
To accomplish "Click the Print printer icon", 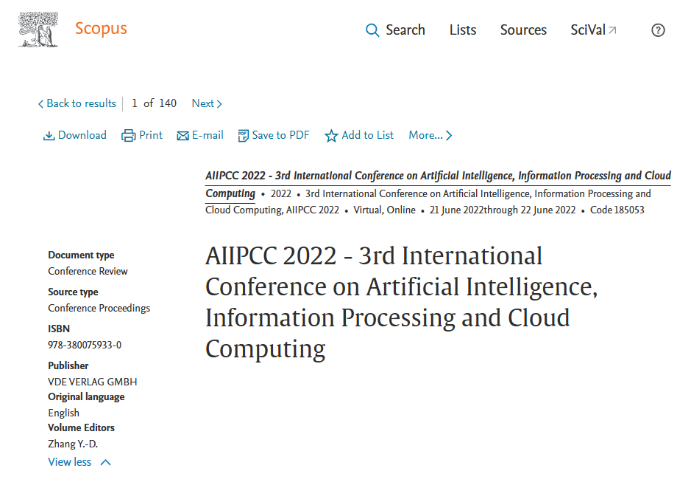I will tap(128, 136).
